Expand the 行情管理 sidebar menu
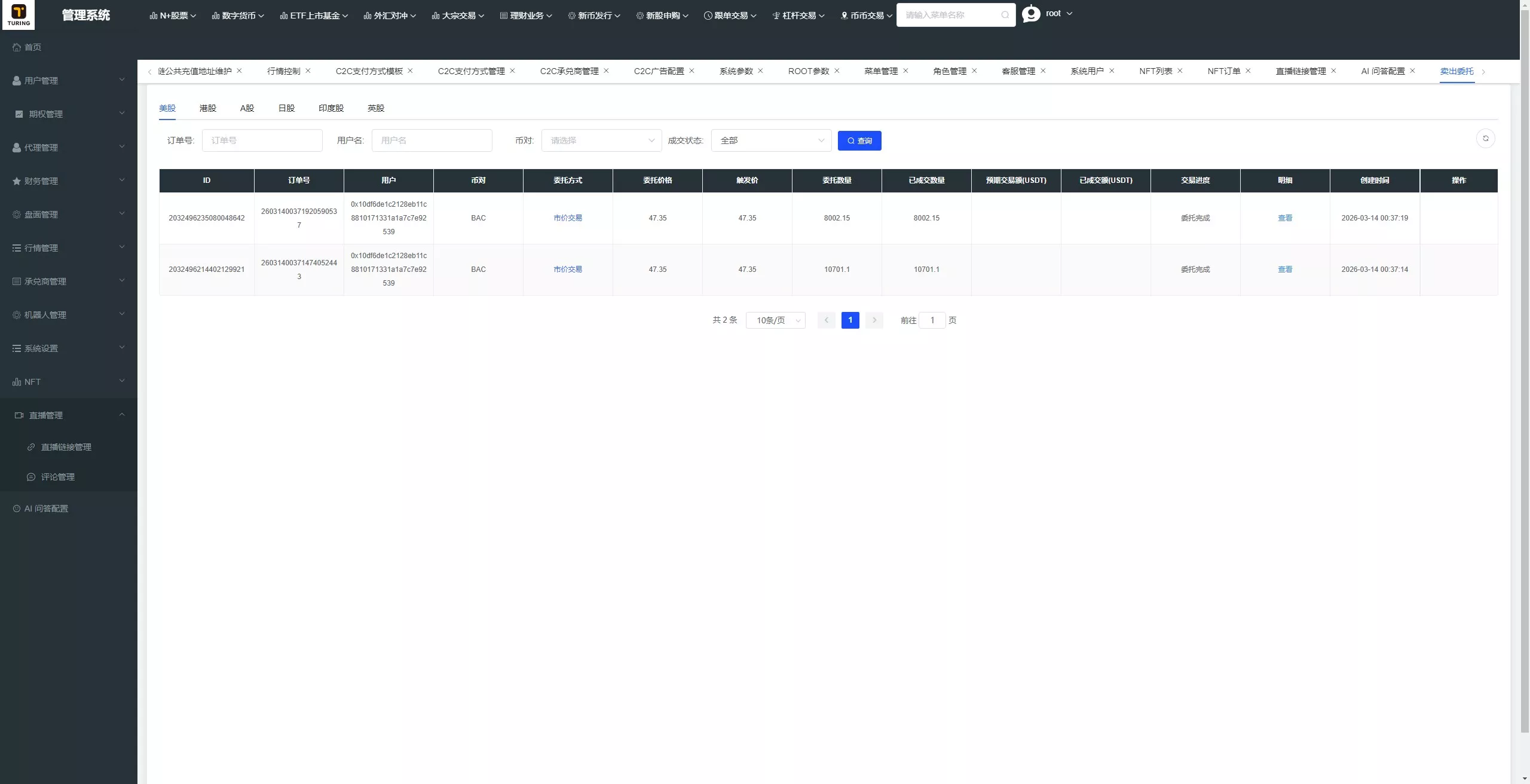Image resolution: width=1530 pixels, height=784 pixels. pyautogui.click(x=69, y=248)
